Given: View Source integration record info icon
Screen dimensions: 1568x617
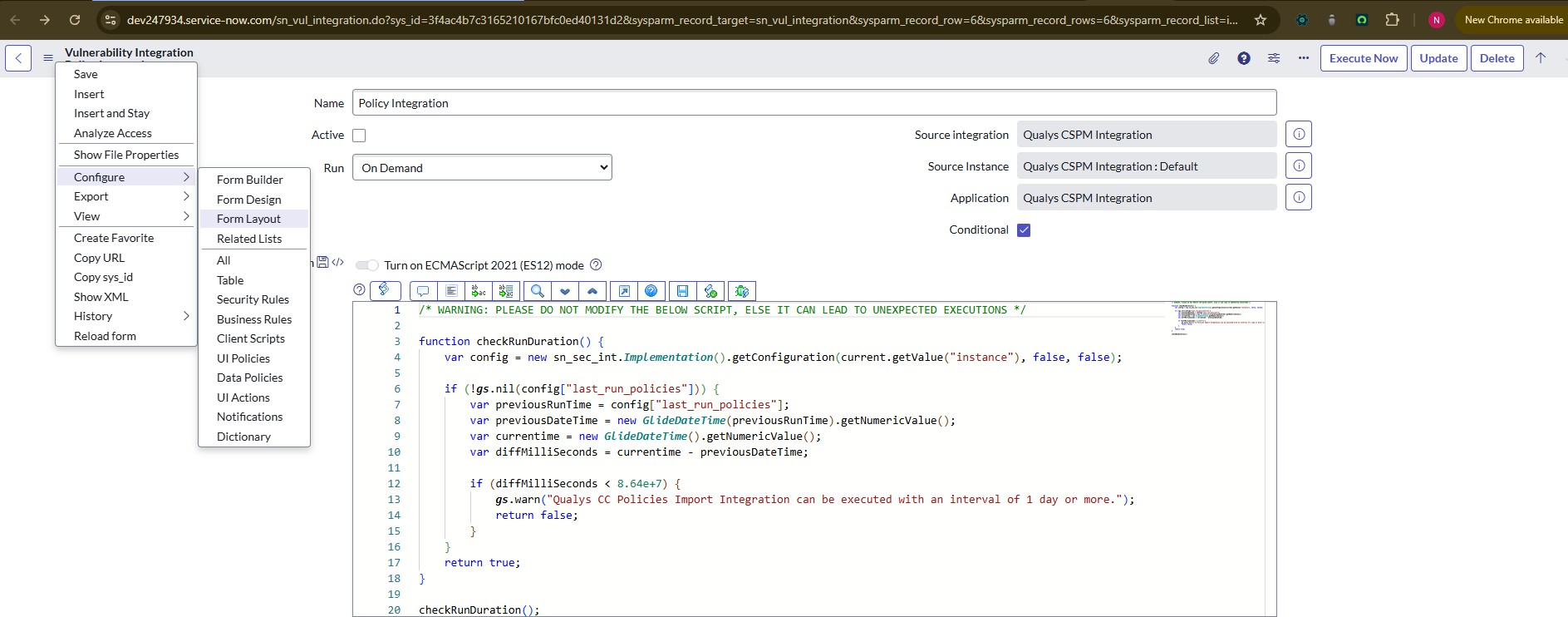Looking at the screenshot, I should click(x=1299, y=134).
